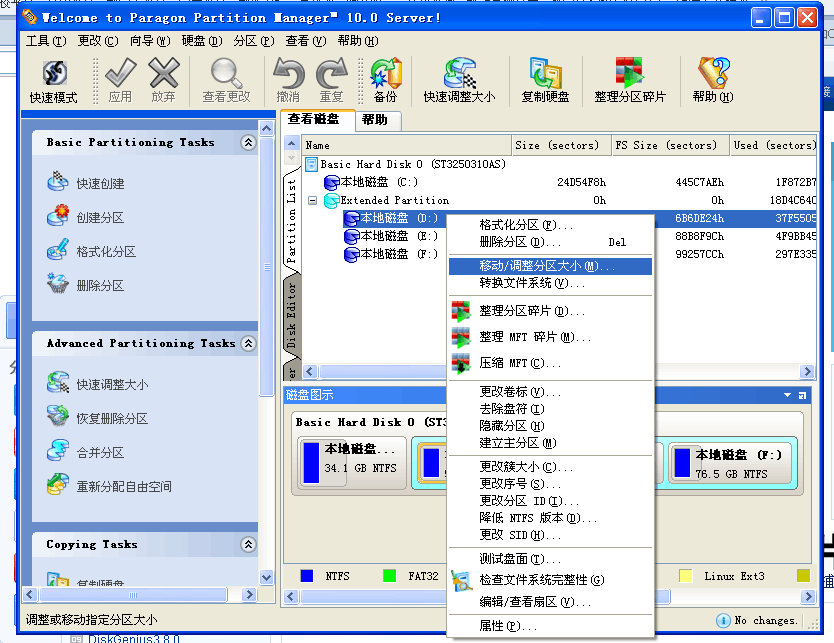834x643 pixels.
Task: Click 创建分区 task in sidebar
Action: 100,218
